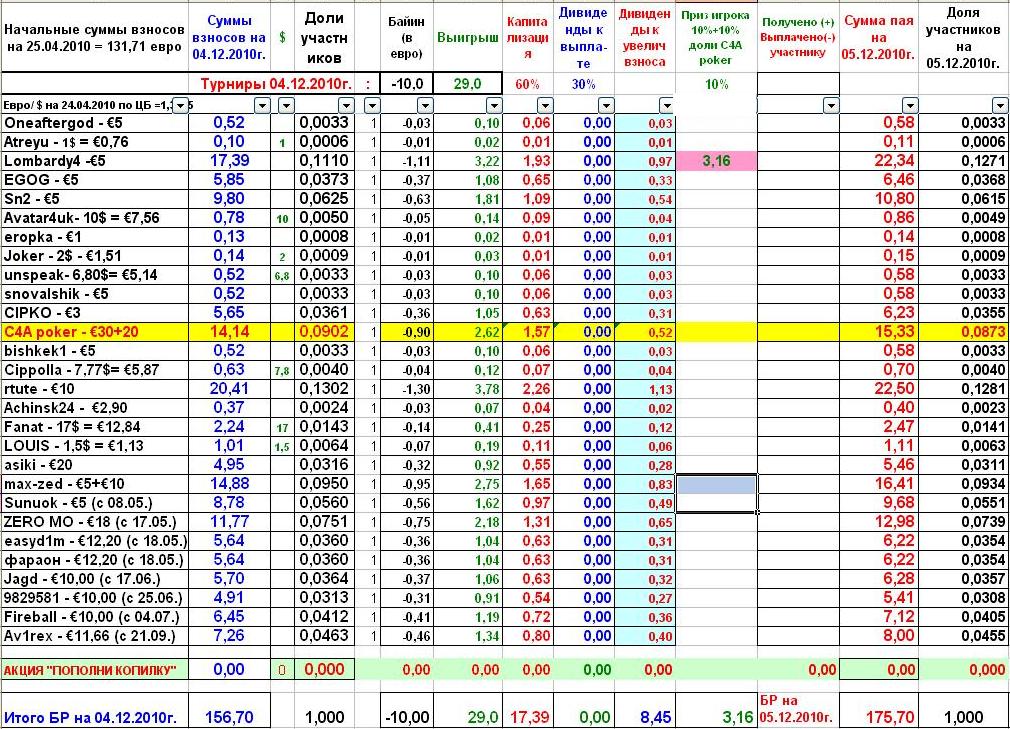Select the Турниры 04.12.2010г. label

click(276, 84)
